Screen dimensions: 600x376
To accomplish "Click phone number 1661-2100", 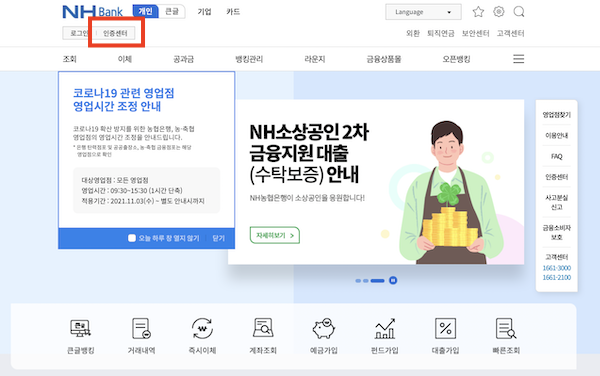I will 556,277.
